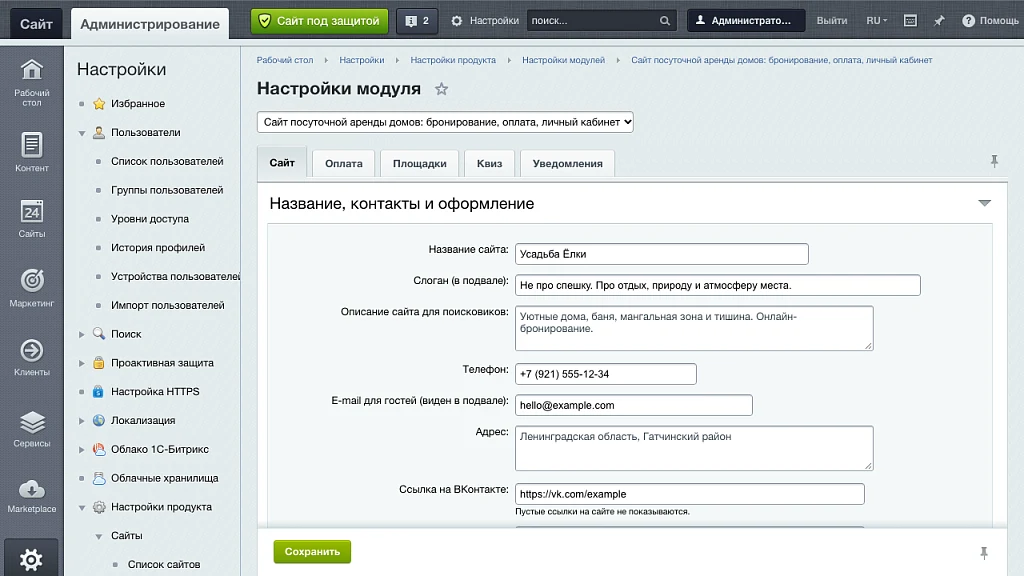Open the Маркетинг target icon
Viewport: 1024px width, 576px height.
coord(31,287)
